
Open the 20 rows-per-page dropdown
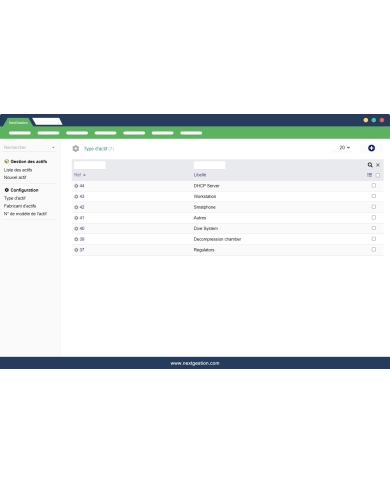coord(345,147)
